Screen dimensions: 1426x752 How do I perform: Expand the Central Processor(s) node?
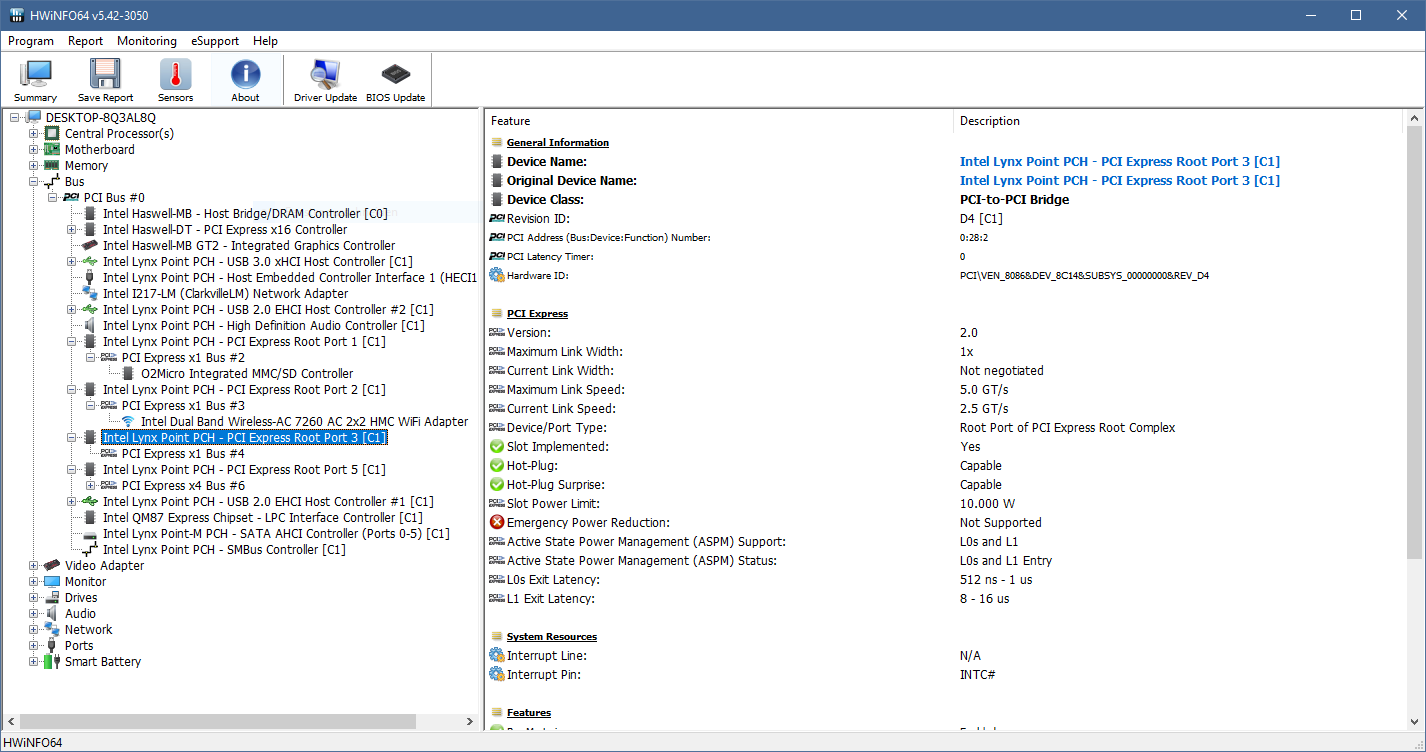click(x=34, y=134)
